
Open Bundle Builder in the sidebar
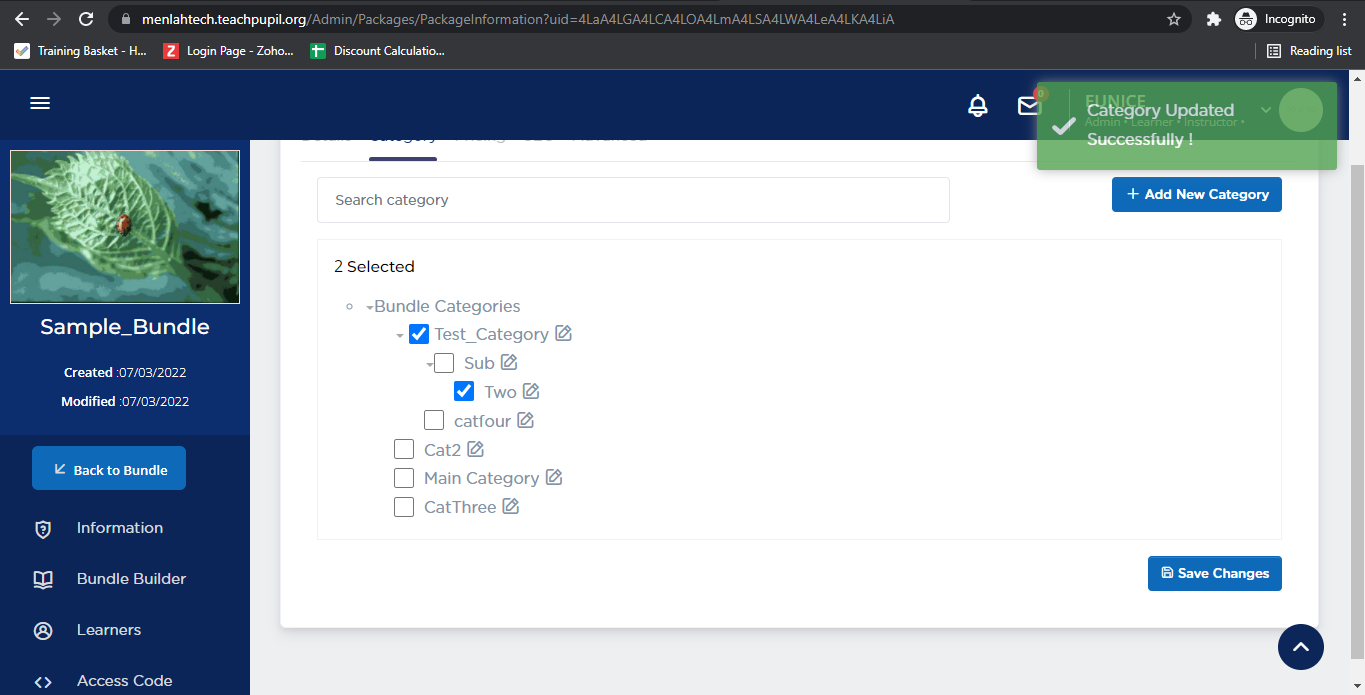[x=131, y=579]
